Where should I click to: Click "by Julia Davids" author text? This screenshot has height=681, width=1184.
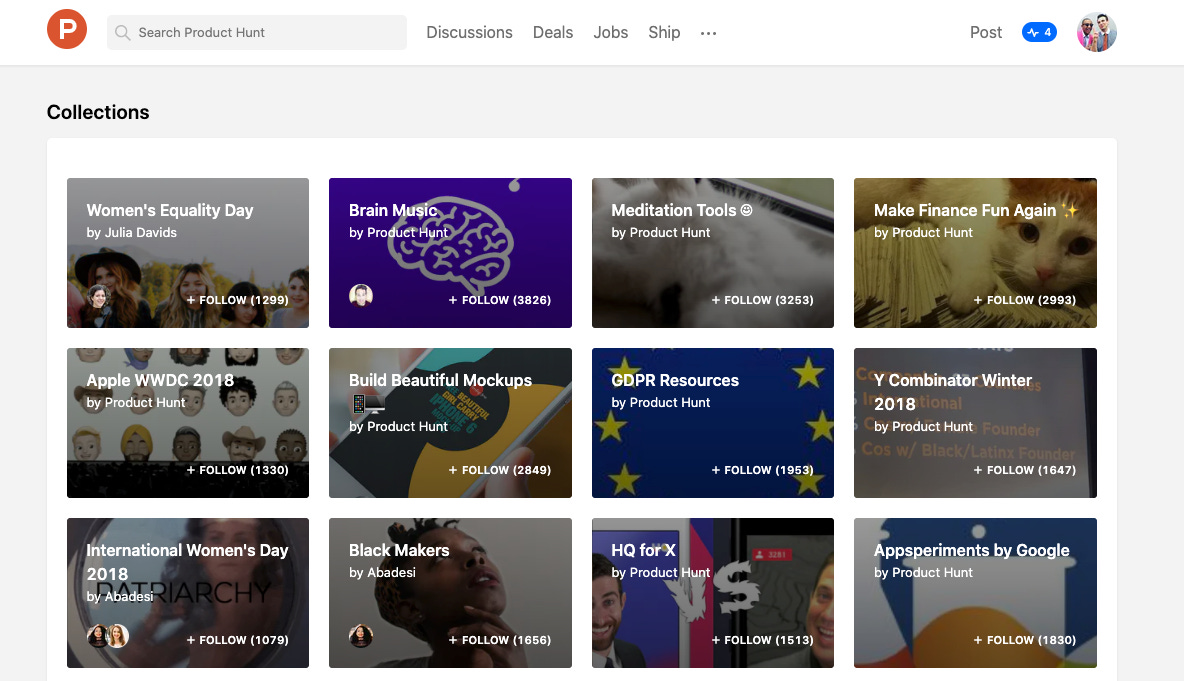131,233
